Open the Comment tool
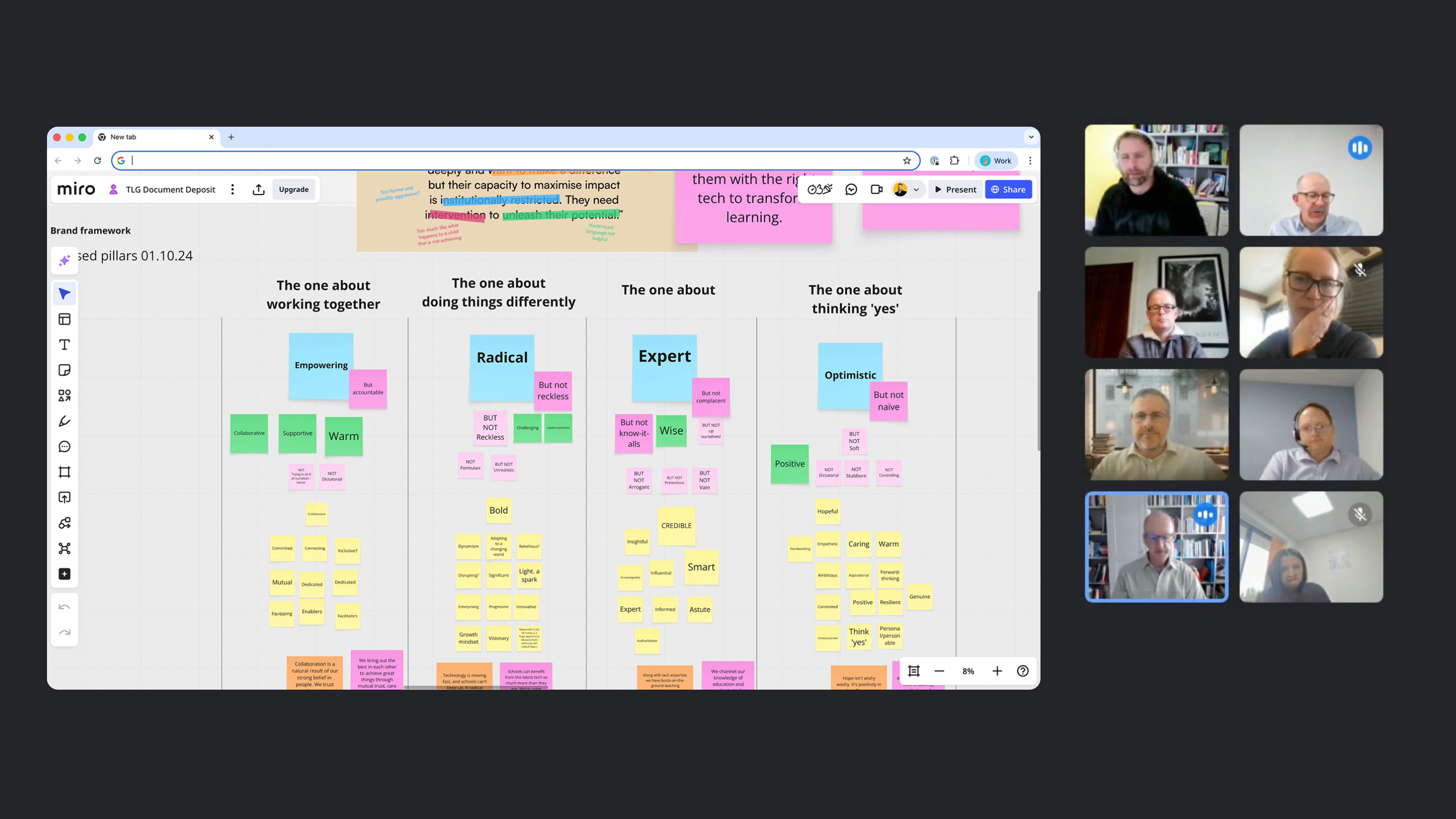Screen dimensions: 1456x819 point(64,447)
